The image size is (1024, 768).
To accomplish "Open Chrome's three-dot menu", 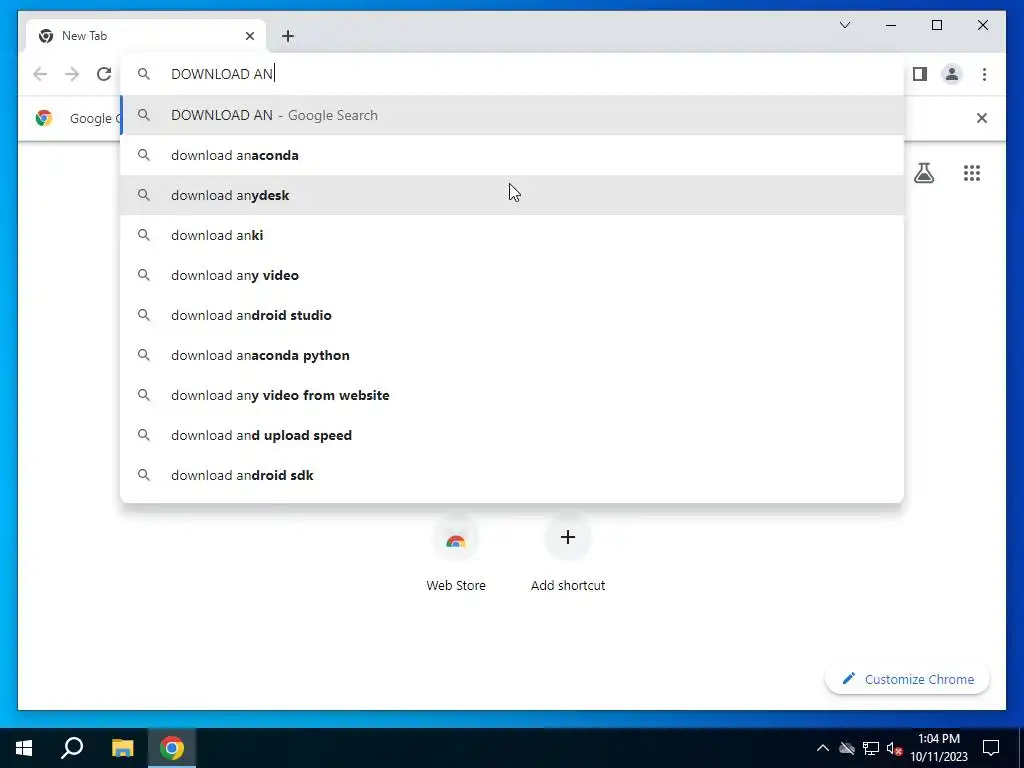I will [984, 74].
